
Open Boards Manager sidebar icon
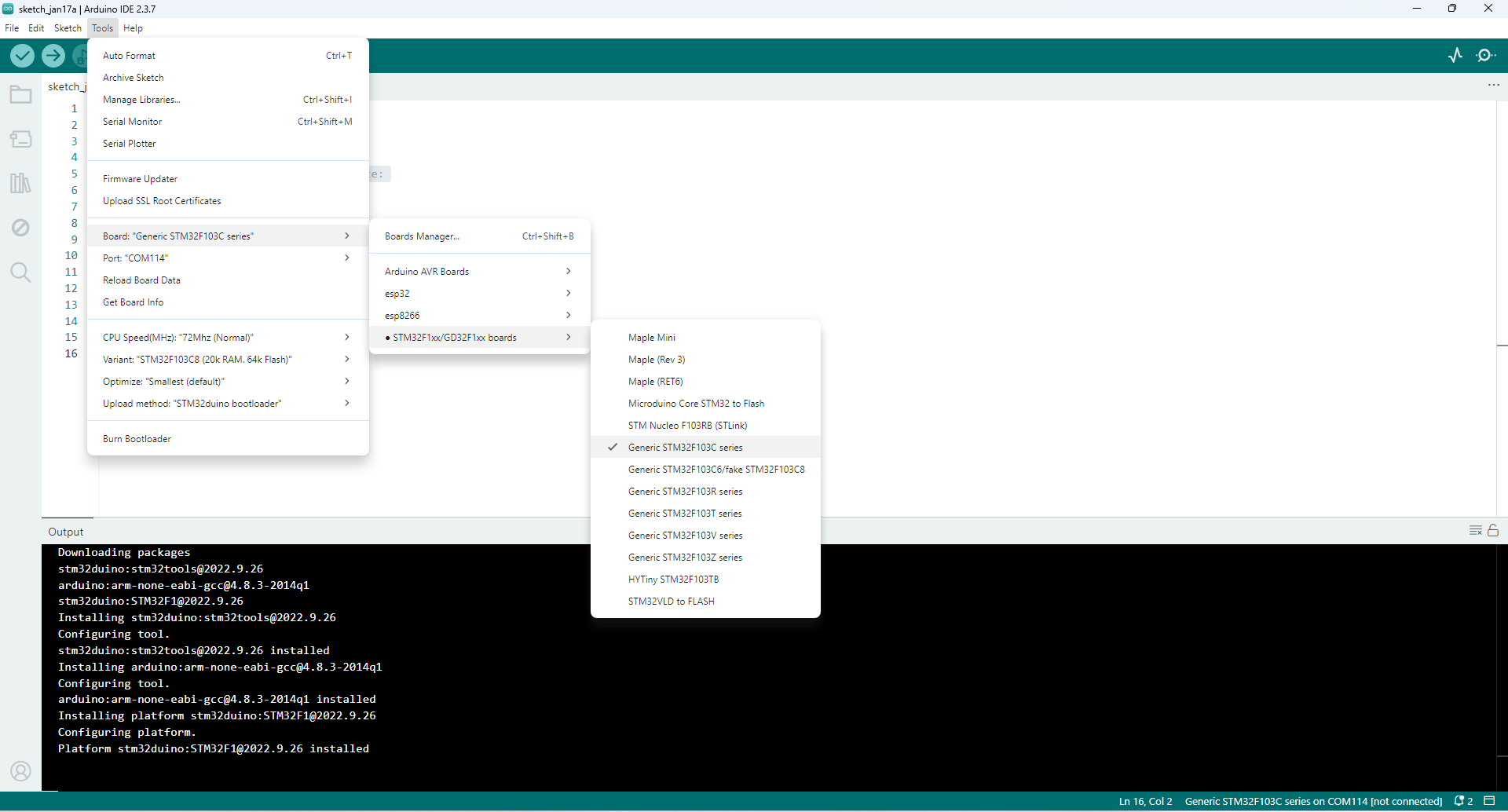20,139
